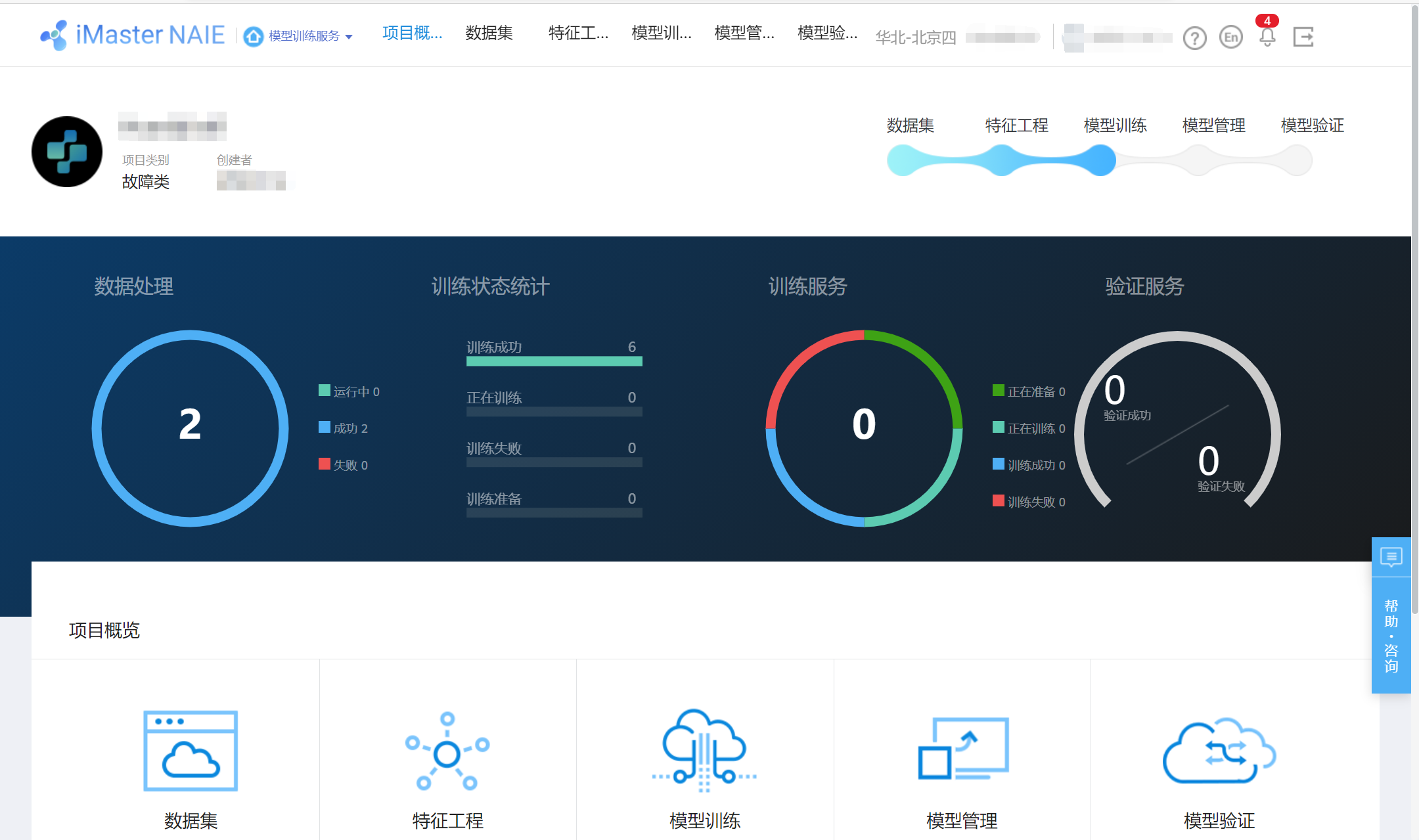Switch language via the En icon
This screenshot has height=840, width=1419.
click(x=1231, y=38)
